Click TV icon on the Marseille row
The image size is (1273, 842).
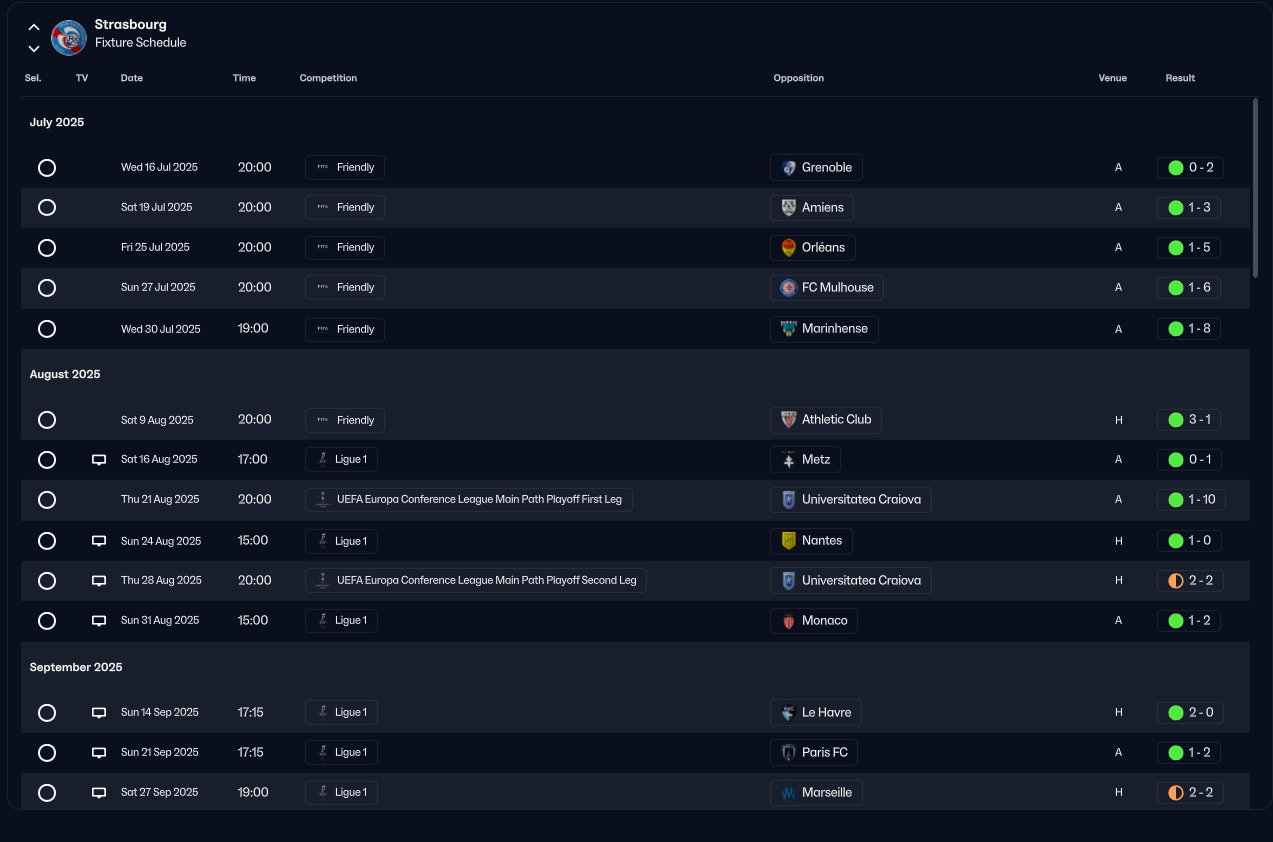coord(99,793)
